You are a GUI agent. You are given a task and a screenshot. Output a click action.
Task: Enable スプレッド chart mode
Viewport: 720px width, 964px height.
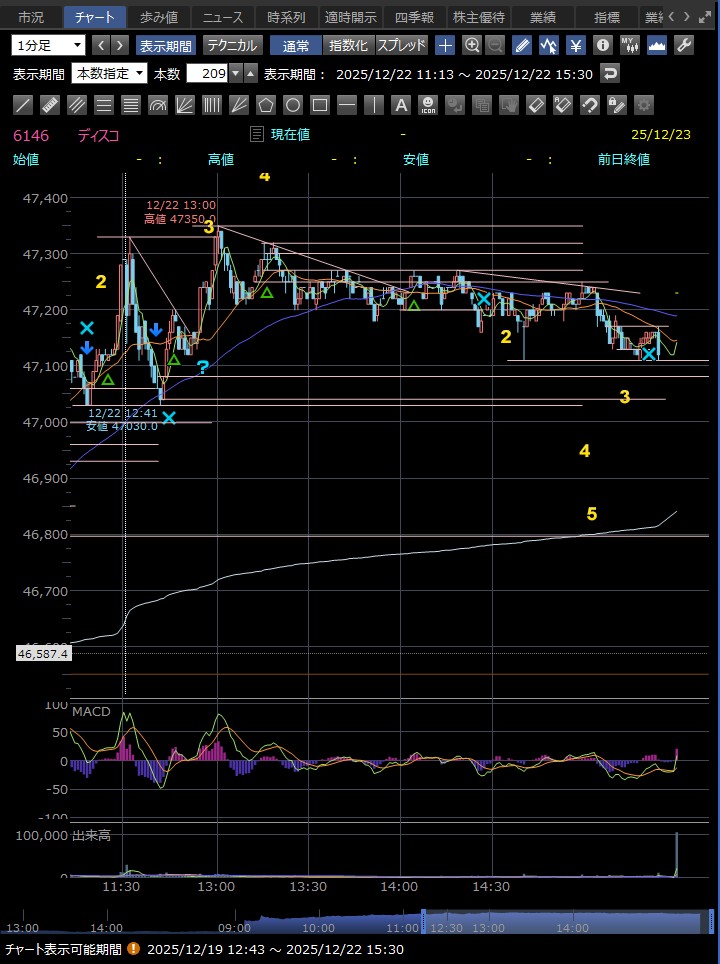[402, 45]
